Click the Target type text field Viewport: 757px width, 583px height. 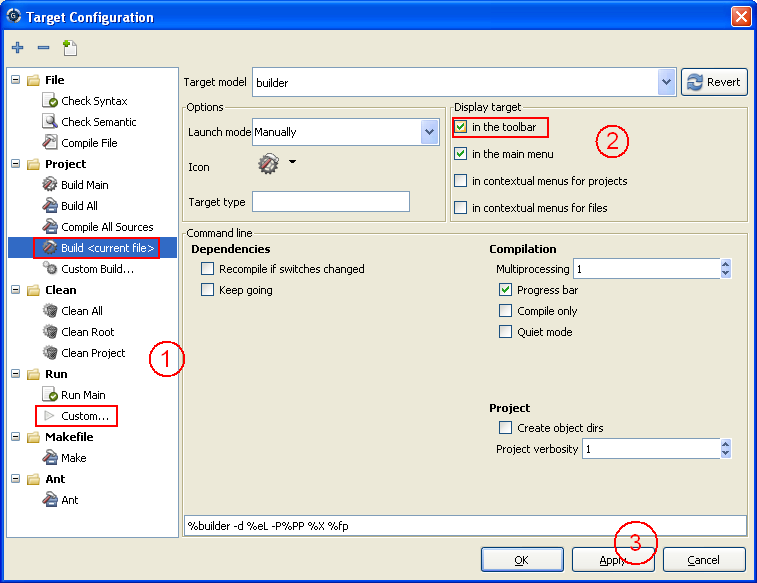pyautogui.click(x=331, y=202)
